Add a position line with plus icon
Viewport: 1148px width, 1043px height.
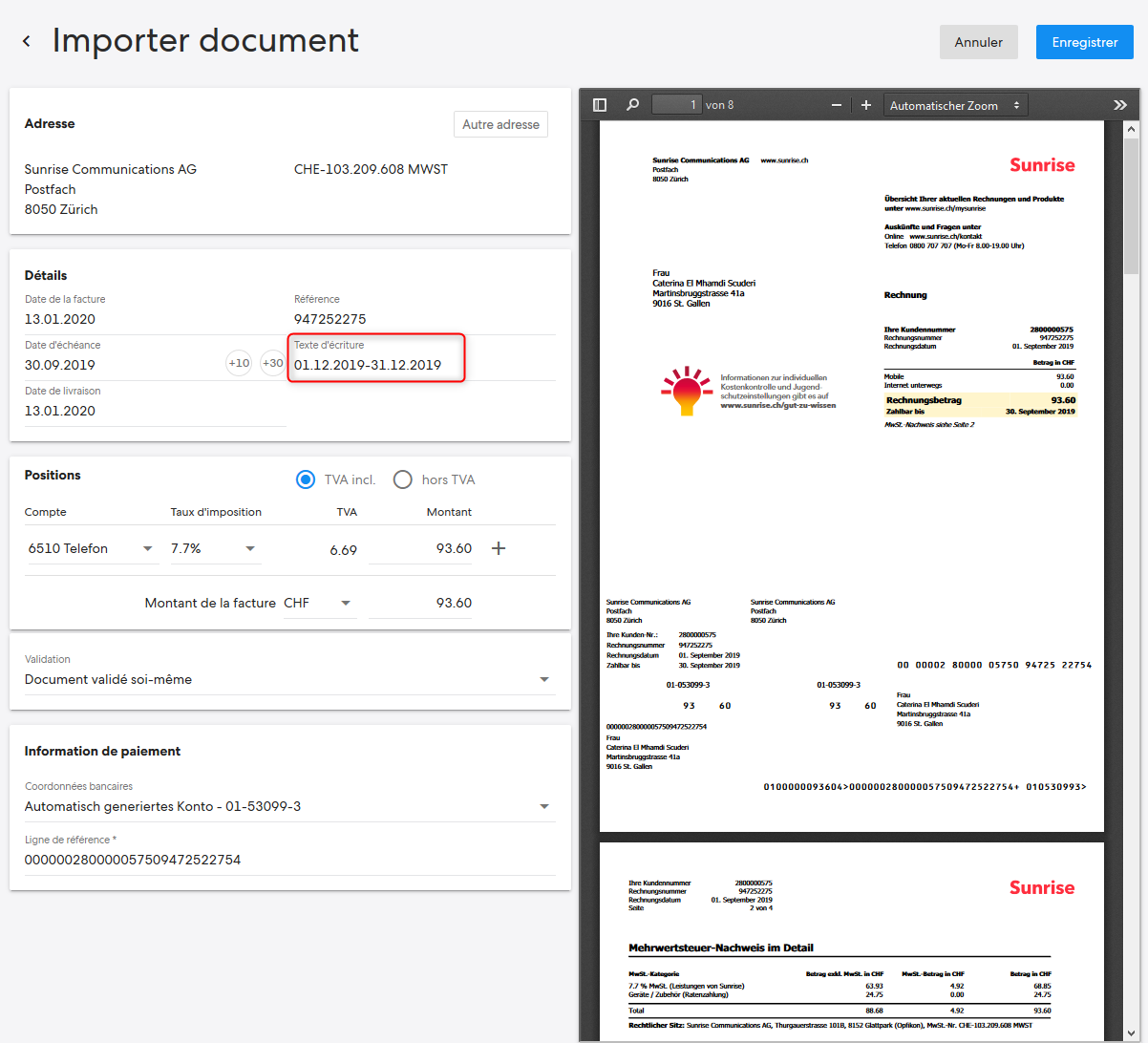pyautogui.click(x=498, y=548)
